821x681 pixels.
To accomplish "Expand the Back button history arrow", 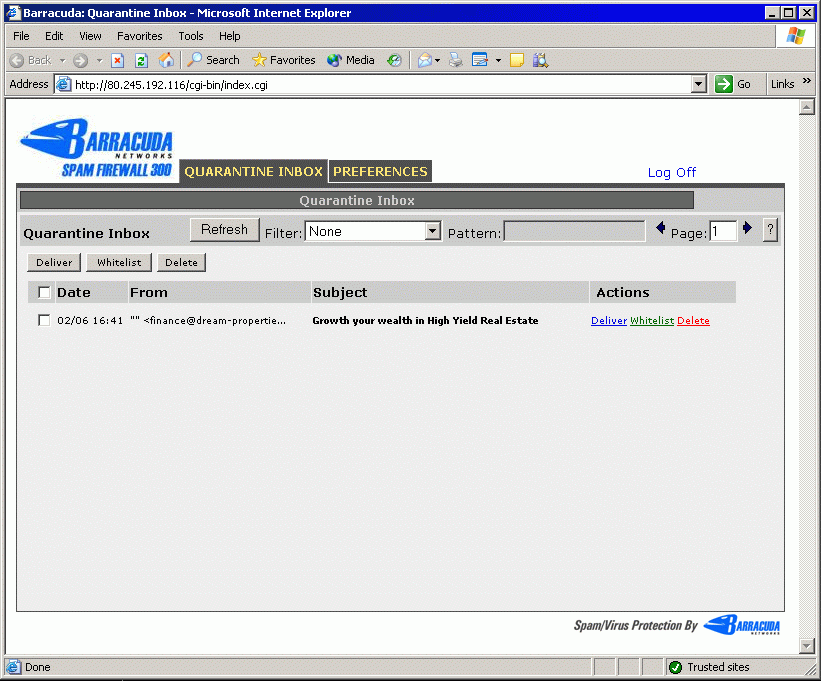I will [60, 60].
